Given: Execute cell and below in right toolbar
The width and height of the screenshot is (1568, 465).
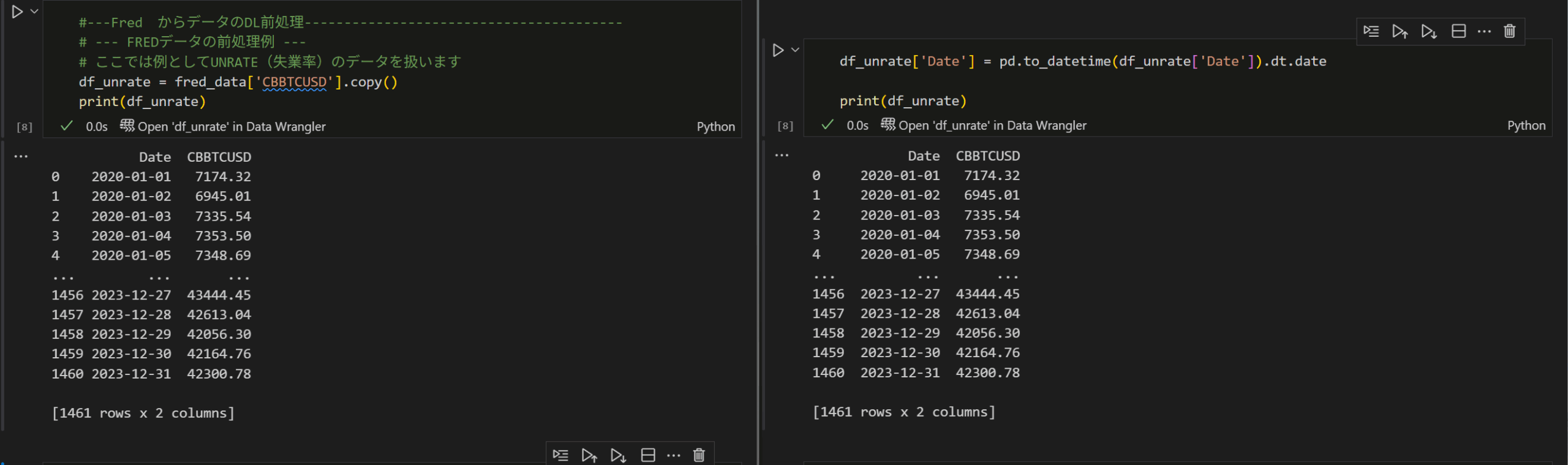Looking at the screenshot, I should click(x=1429, y=31).
